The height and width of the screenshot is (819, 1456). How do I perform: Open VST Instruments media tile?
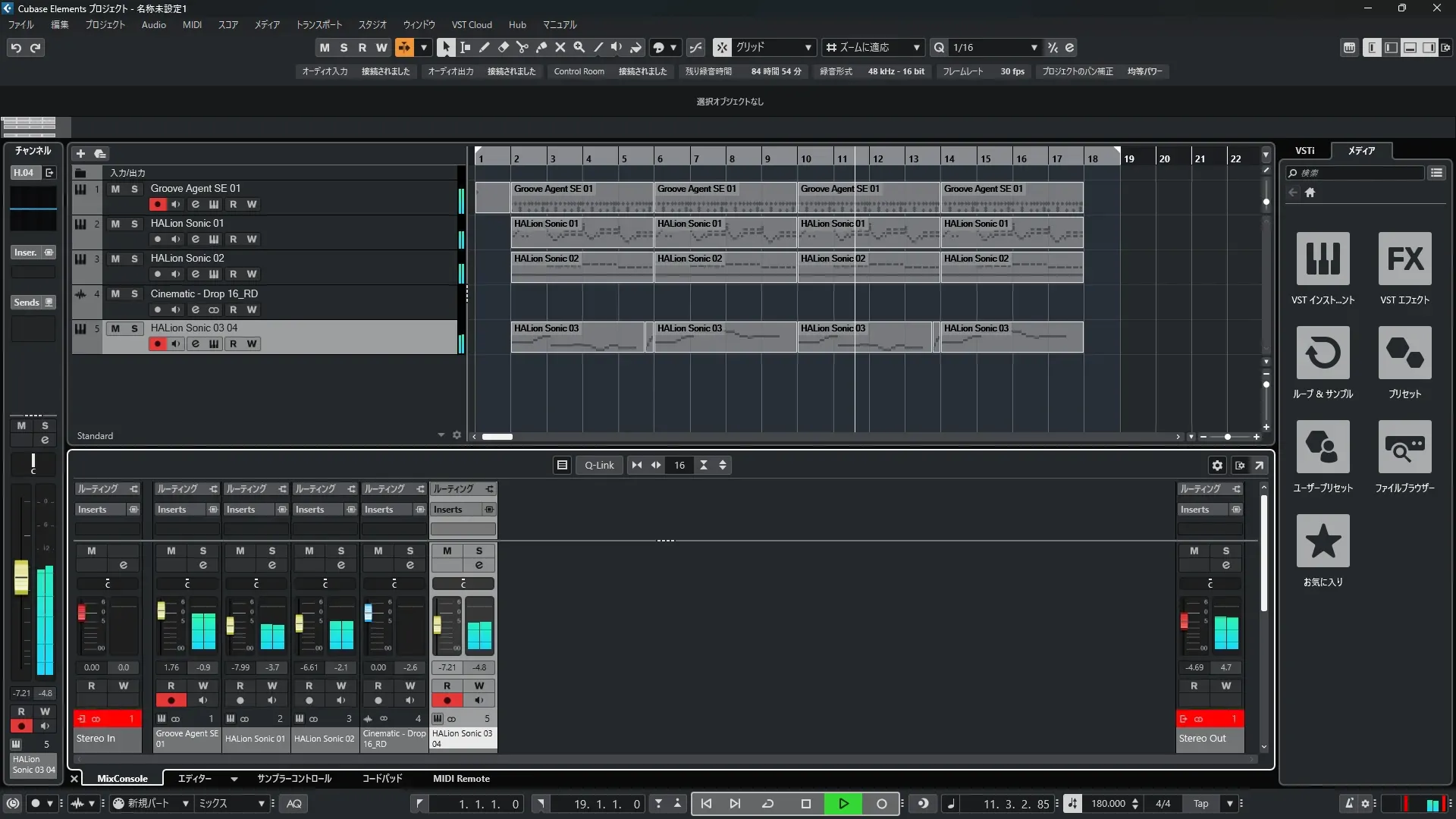[x=1323, y=259]
